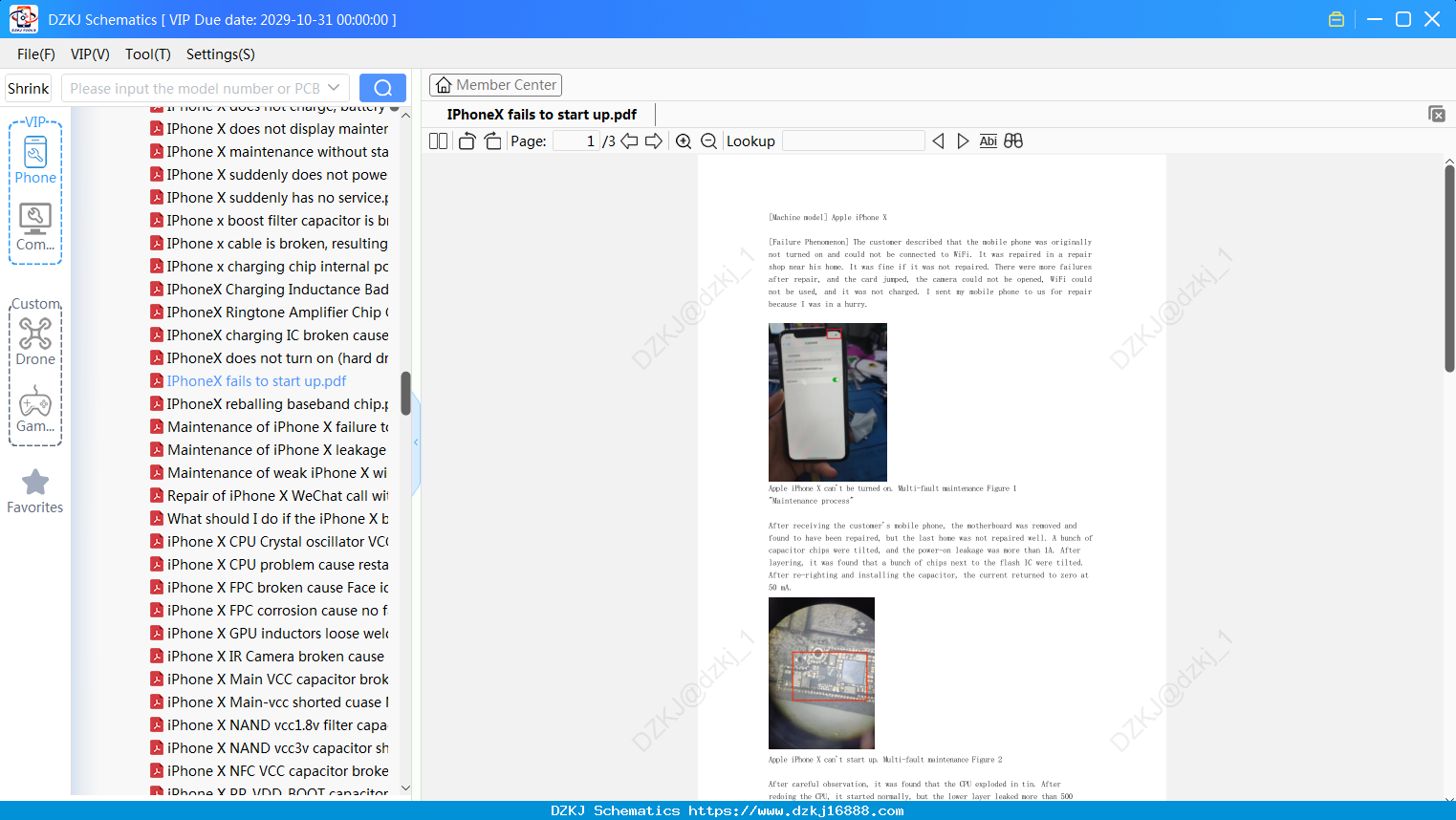Open the Settings(S) menu
The image size is (1456, 820).
click(221, 54)
